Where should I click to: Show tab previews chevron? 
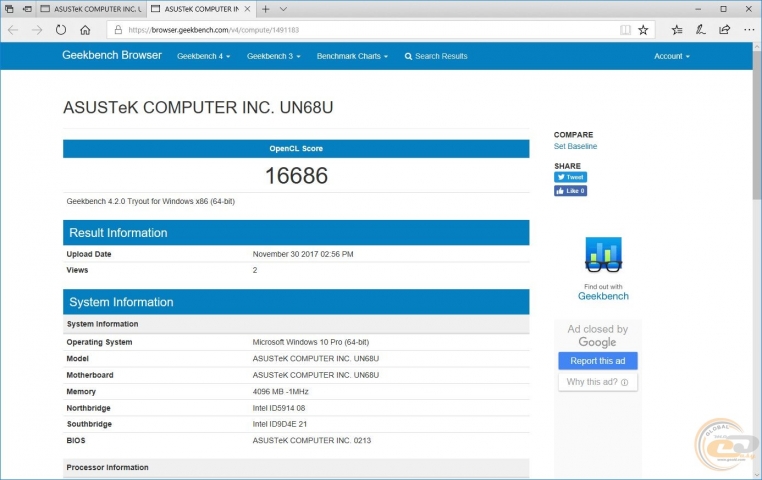(x=283, y=9)
